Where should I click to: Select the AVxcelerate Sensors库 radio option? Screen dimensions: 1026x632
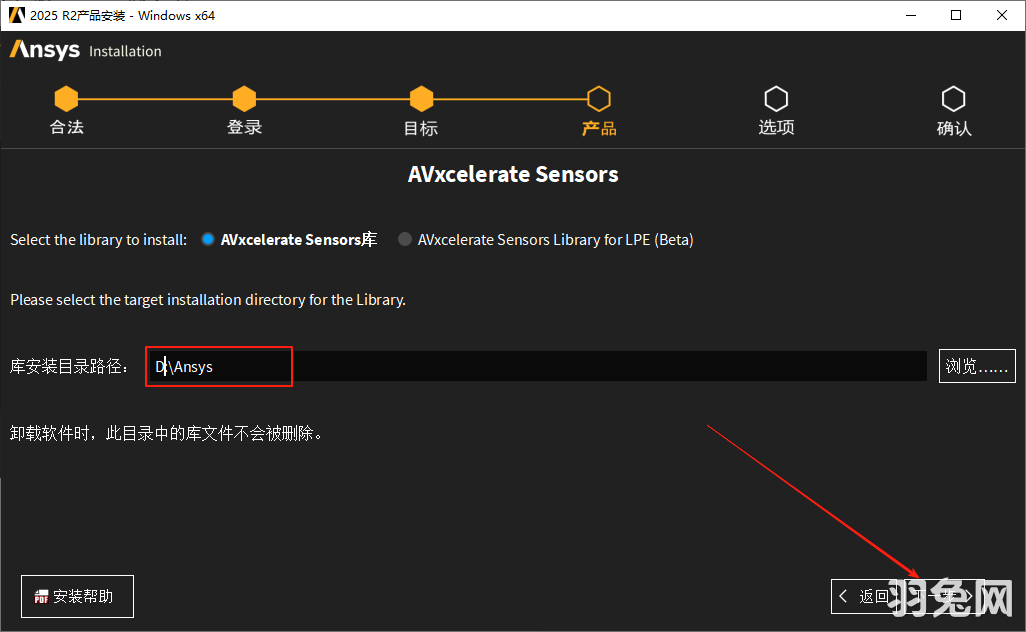click(208, 240)
